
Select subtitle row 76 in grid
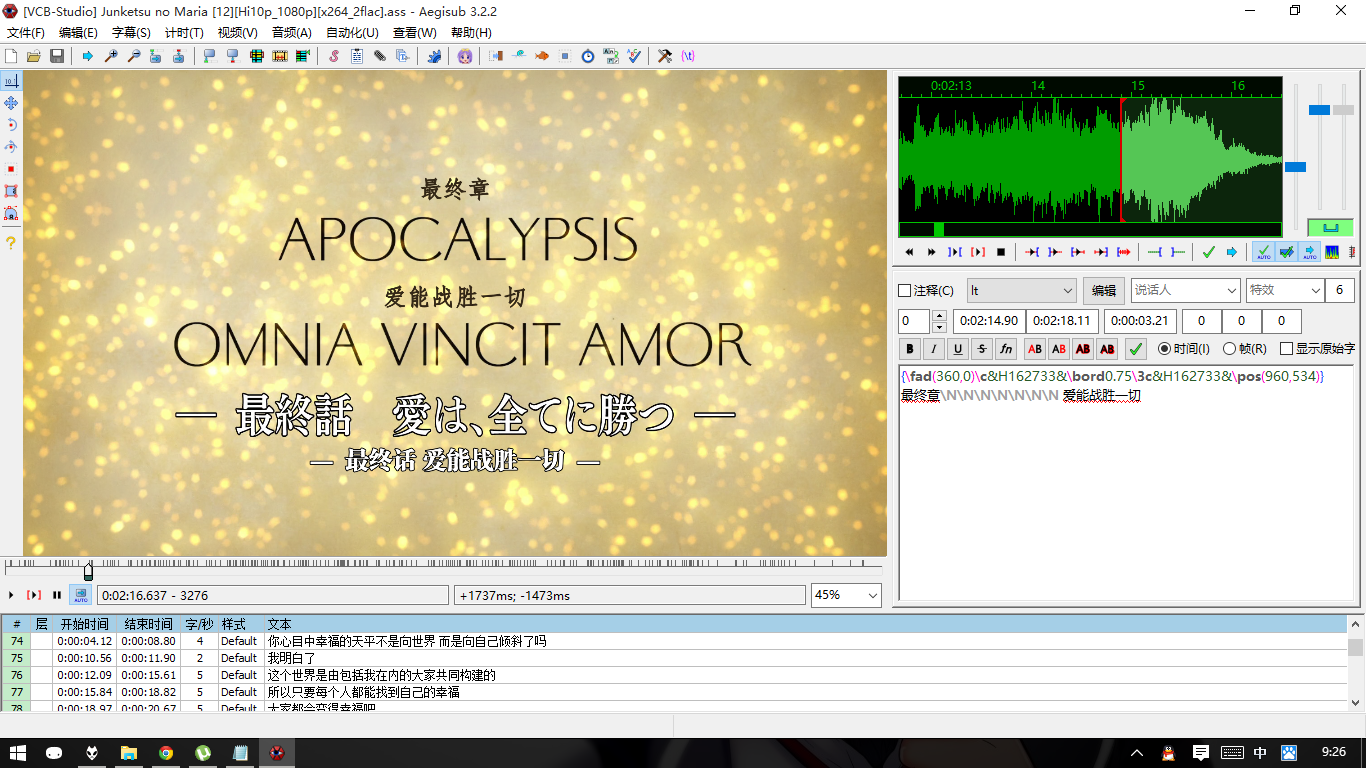point(674,675)
